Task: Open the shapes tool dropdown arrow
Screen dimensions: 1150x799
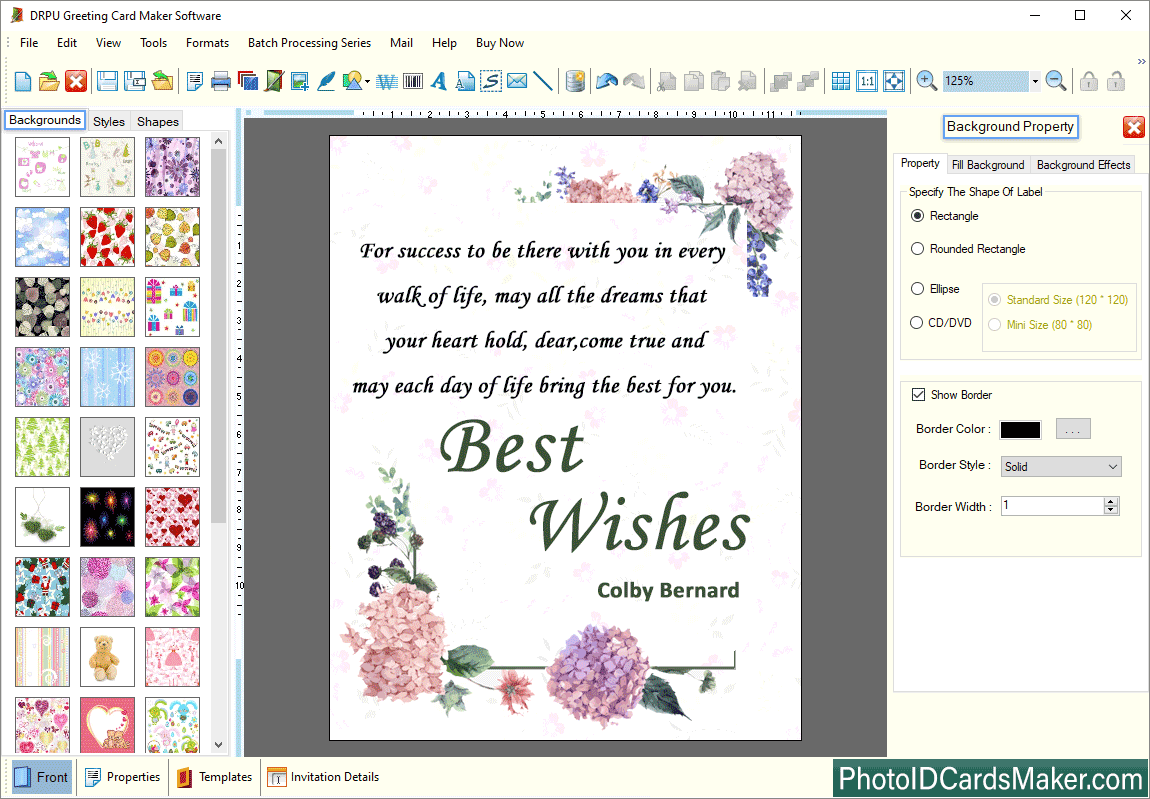Action: click(x=368, y=82)
